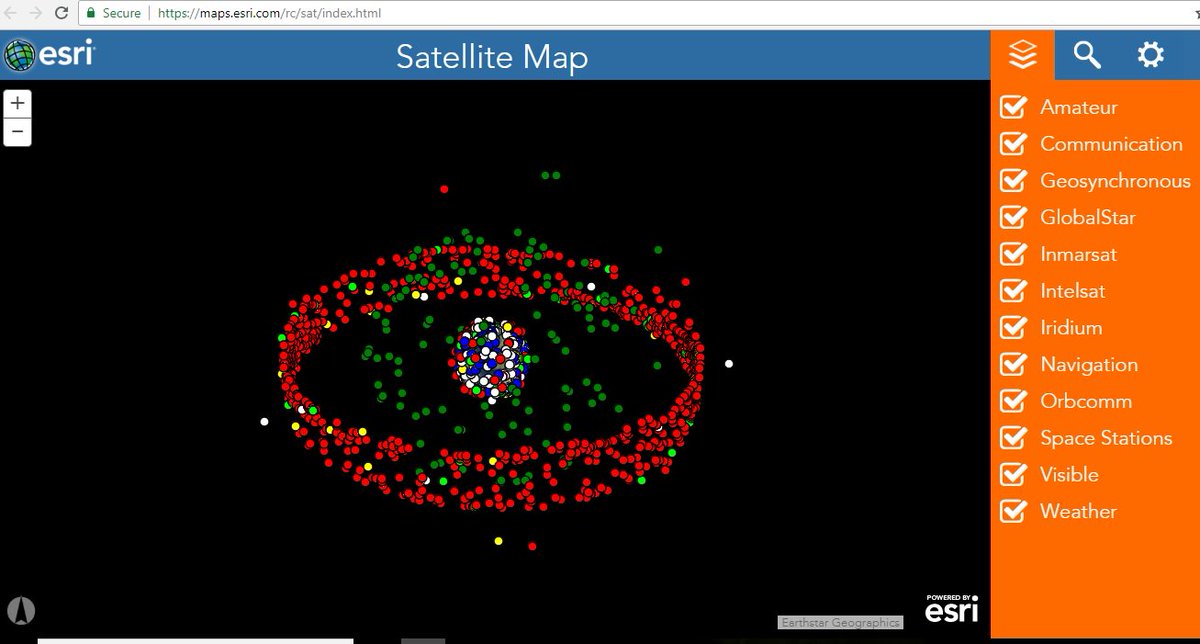Toggle the Weather satellites checkbox
1200x644 pixels.
(x=1013, y=511)
